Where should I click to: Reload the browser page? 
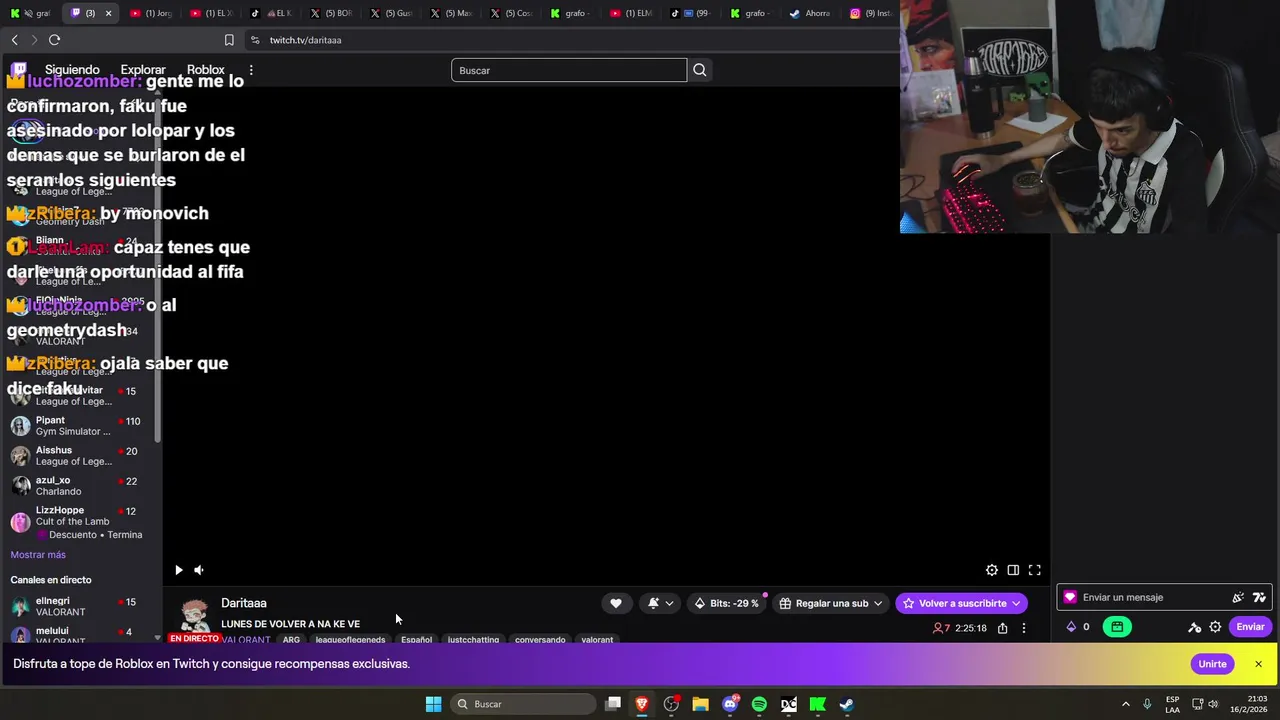54,40
